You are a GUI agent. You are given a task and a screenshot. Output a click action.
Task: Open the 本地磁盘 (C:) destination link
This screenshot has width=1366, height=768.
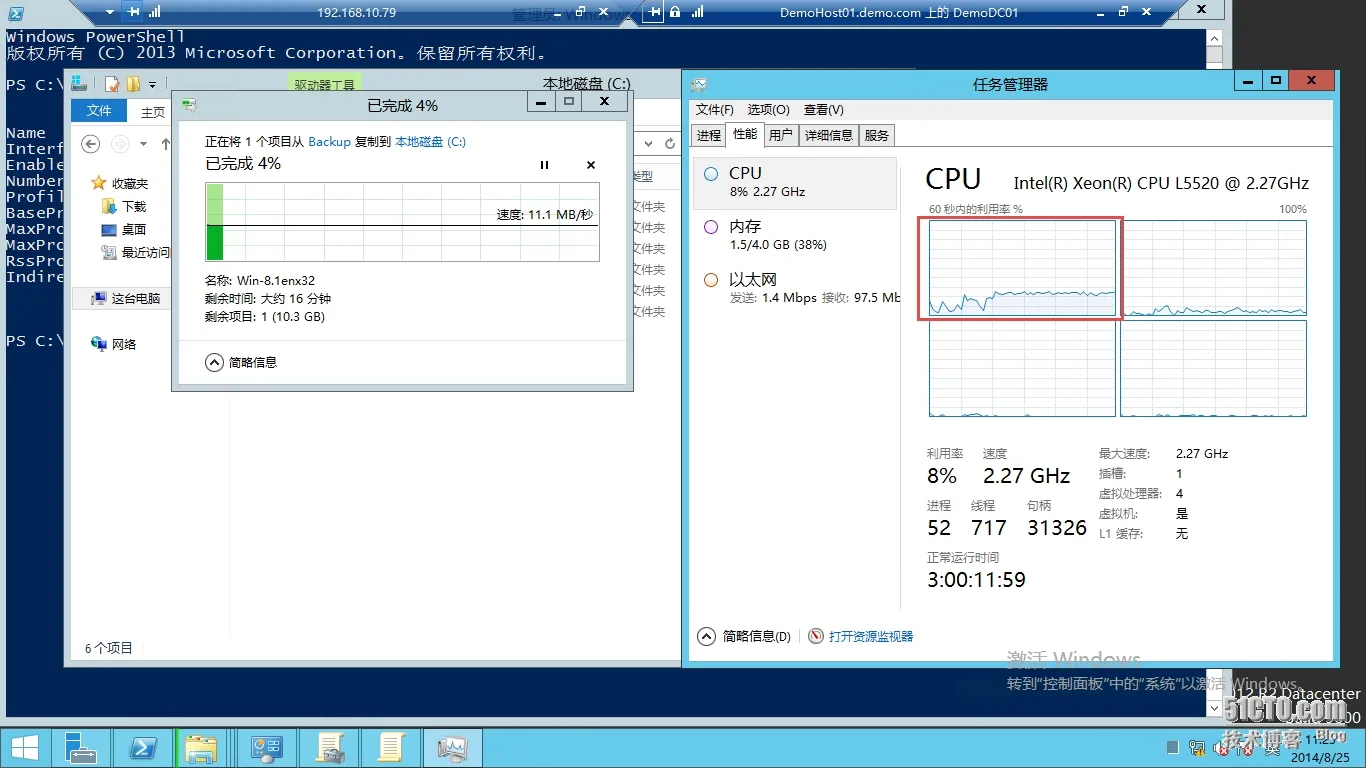tap(430, 142)
